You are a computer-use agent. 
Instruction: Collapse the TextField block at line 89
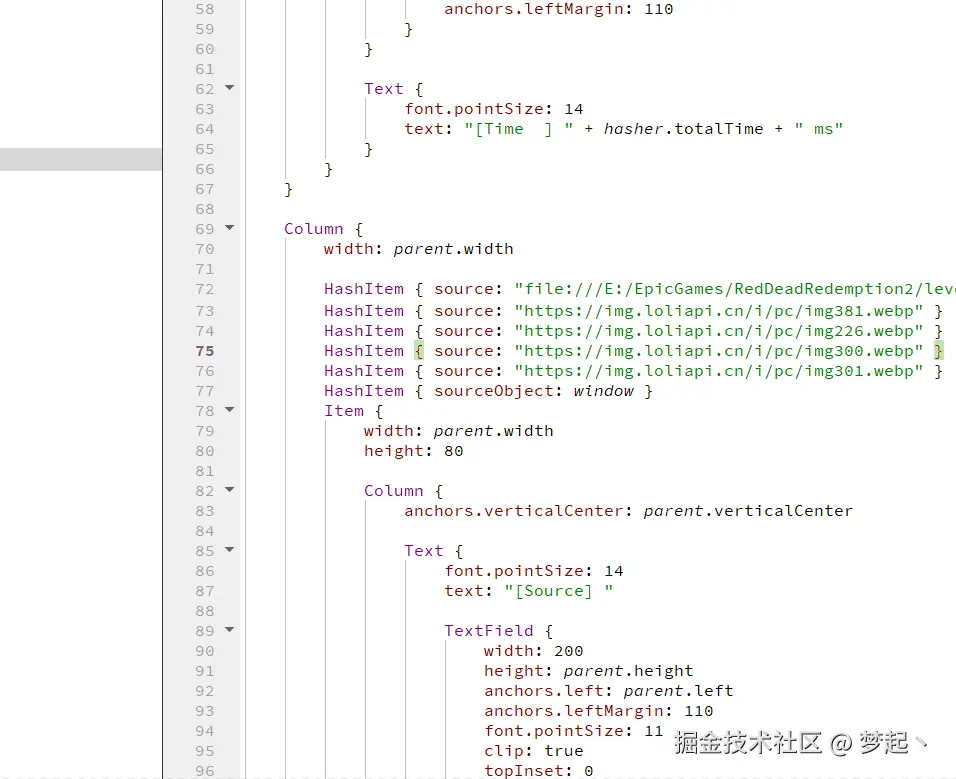230,630
